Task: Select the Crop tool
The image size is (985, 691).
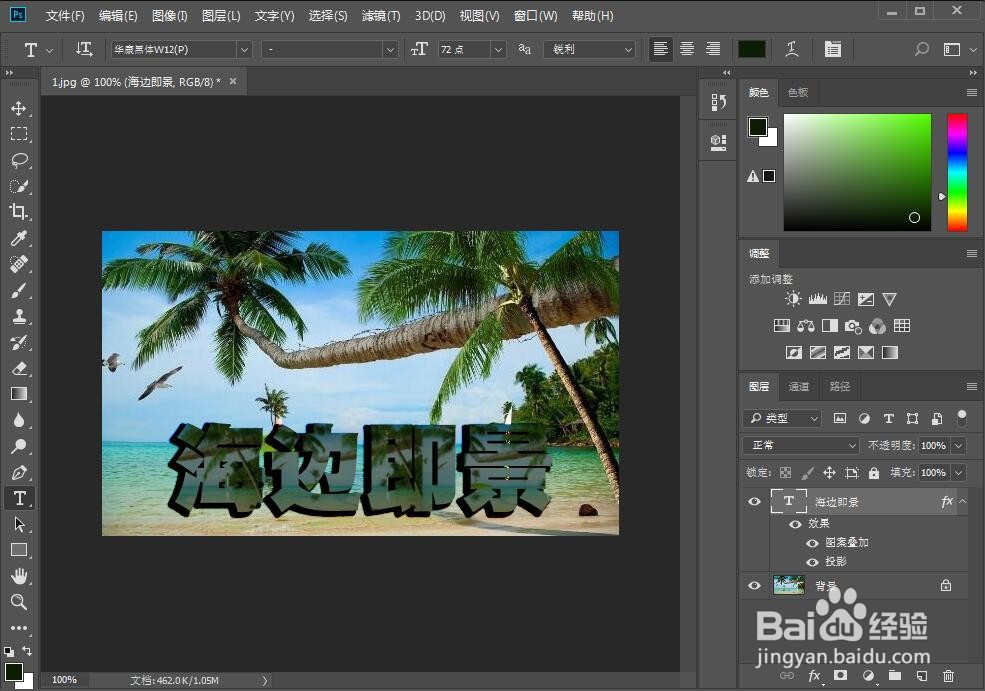Action: tap(19, 212)
